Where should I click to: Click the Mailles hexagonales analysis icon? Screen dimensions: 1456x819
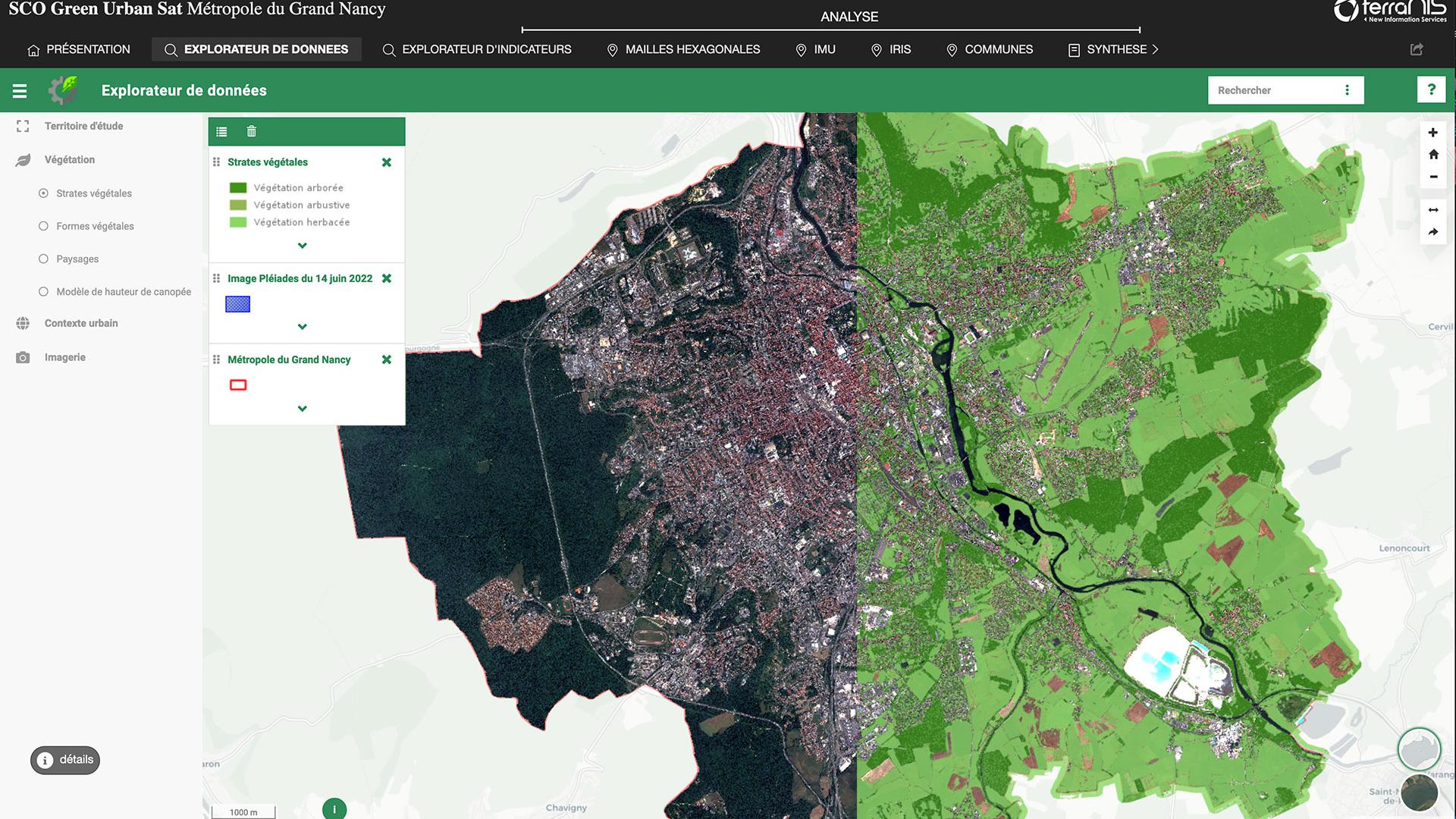(610, 49)
